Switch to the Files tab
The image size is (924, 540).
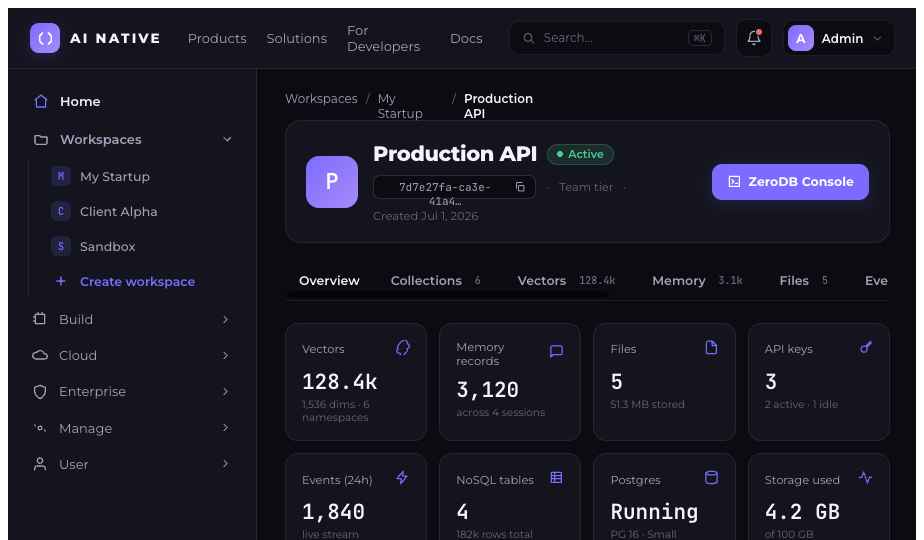(x=803, y=281)
